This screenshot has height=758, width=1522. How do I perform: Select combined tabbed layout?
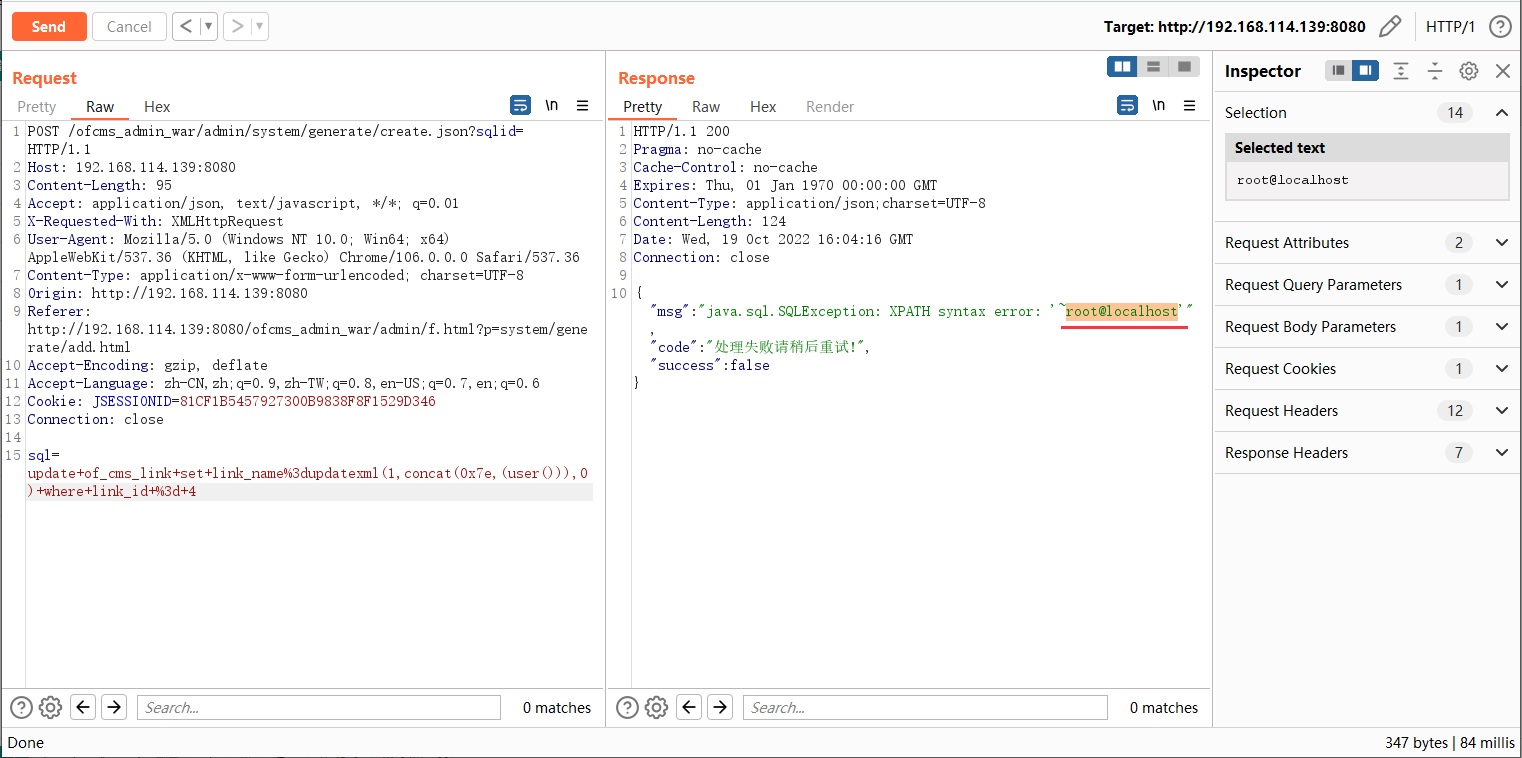pos(1184,67)
